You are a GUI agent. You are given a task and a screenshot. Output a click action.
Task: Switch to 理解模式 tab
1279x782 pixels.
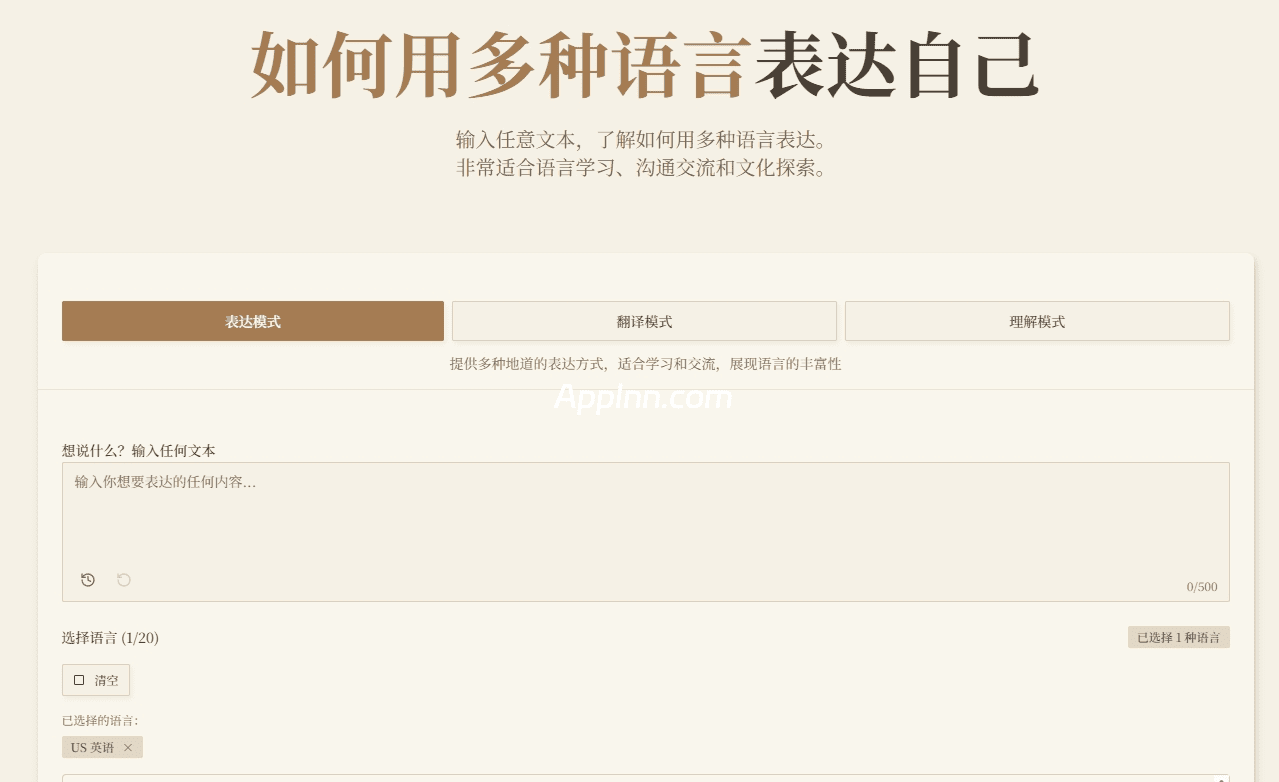pyautogui.click(x=1037, y=321)
